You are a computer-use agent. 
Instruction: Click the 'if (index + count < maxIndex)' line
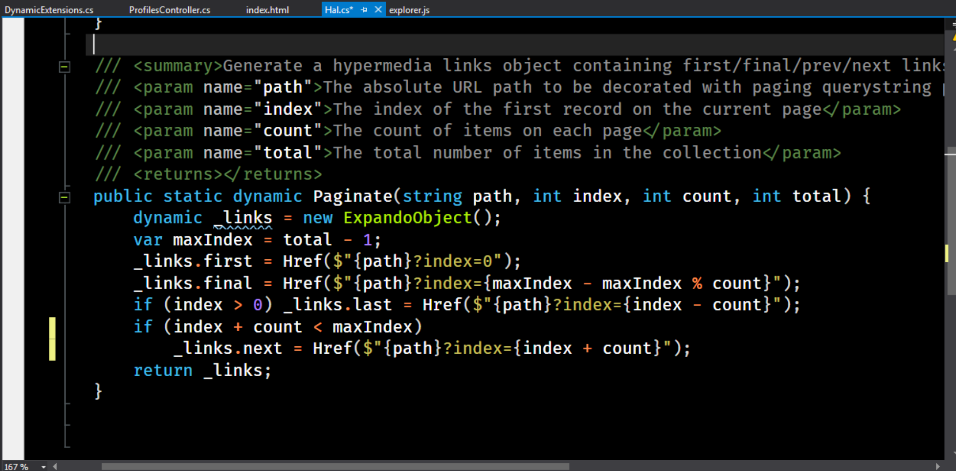click(x=277, y=327)
